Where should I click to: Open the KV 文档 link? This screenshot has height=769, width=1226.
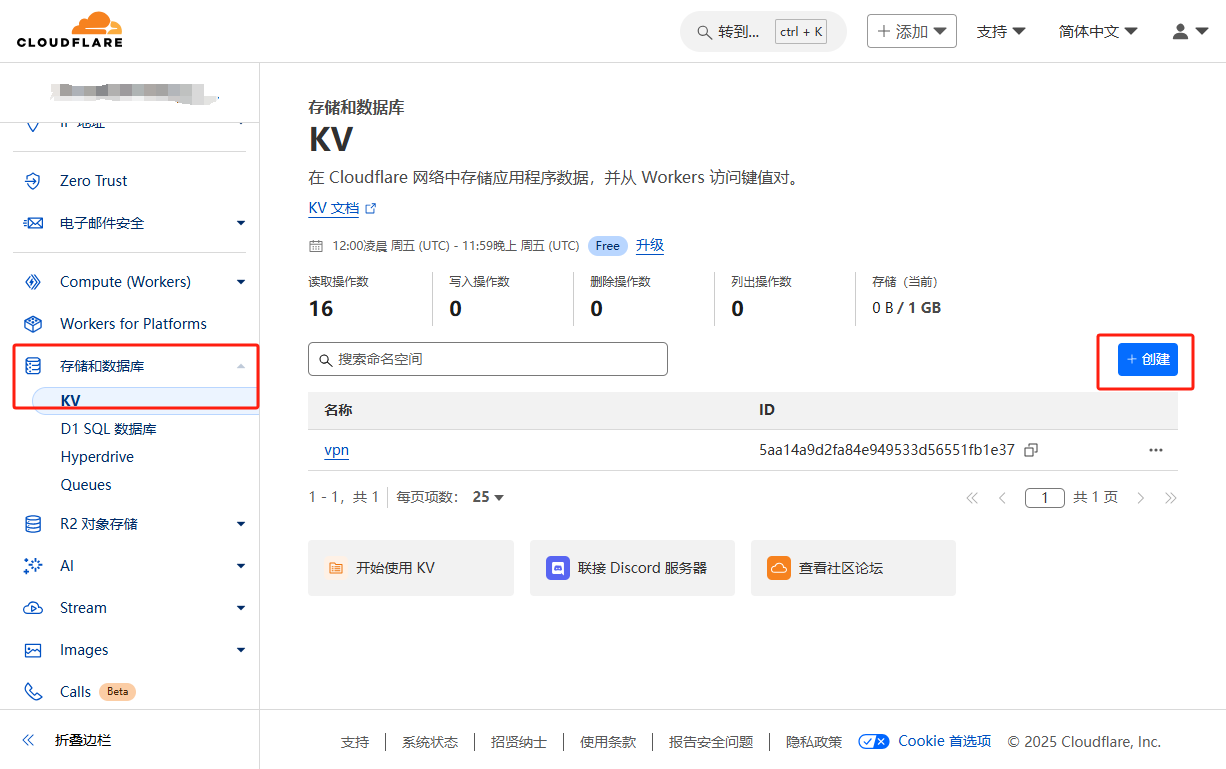342,208
